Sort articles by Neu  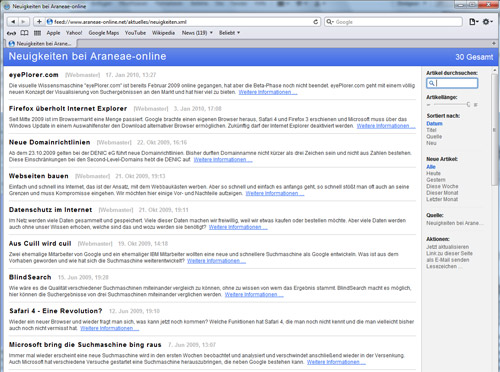431,143
